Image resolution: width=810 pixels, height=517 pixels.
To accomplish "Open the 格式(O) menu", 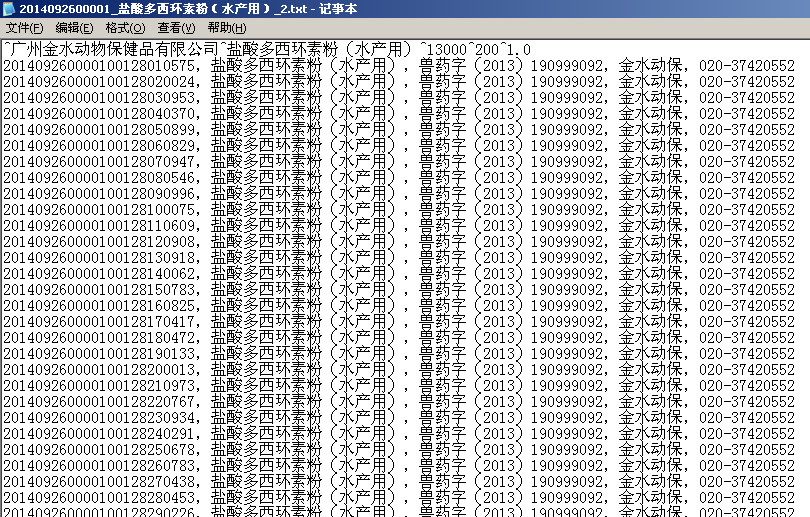I will [125, 27].
